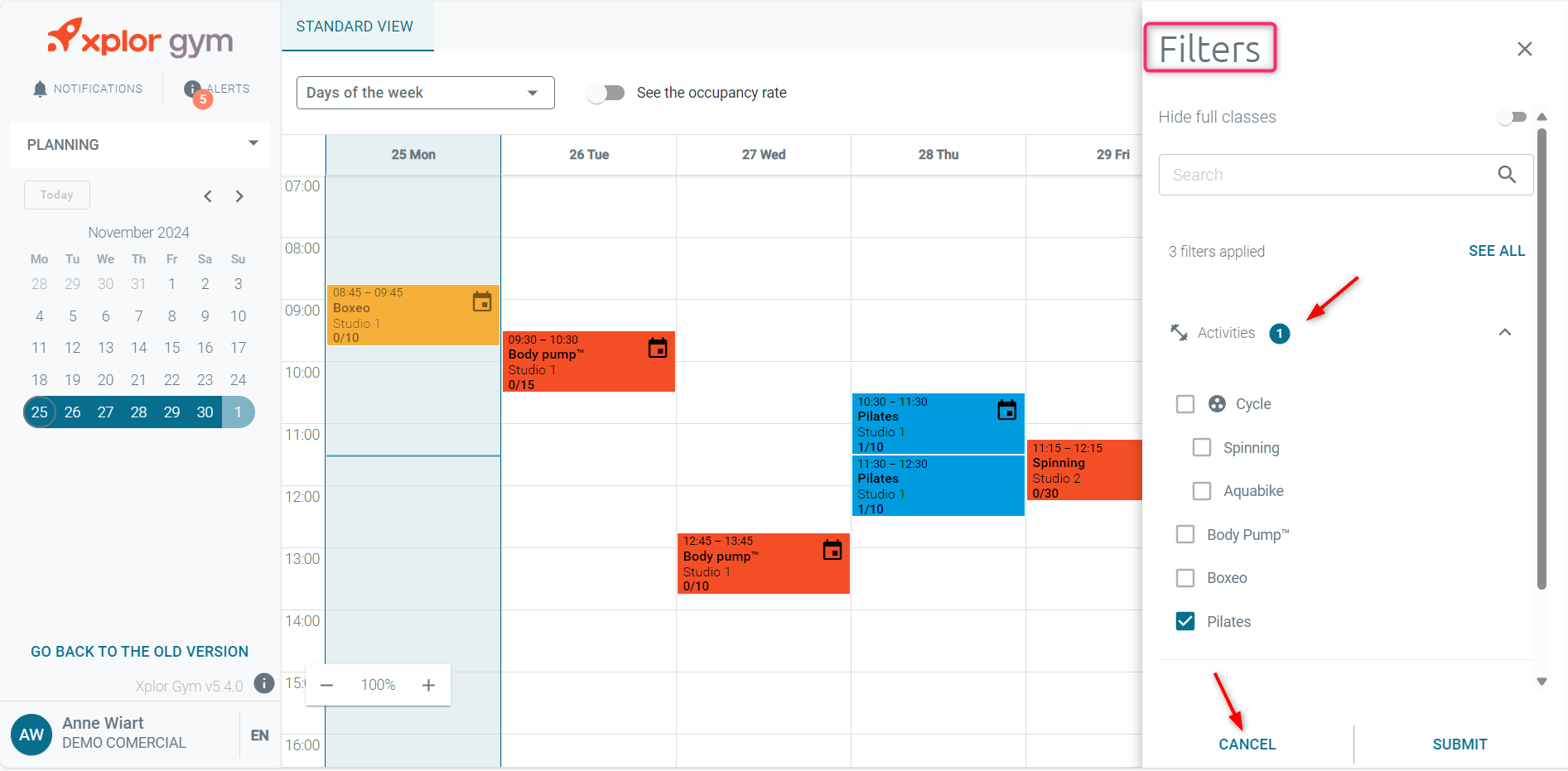This screenshot has height=771, width=1568.
Task: Click the filter Search input field
Action: coord(1325,175)
